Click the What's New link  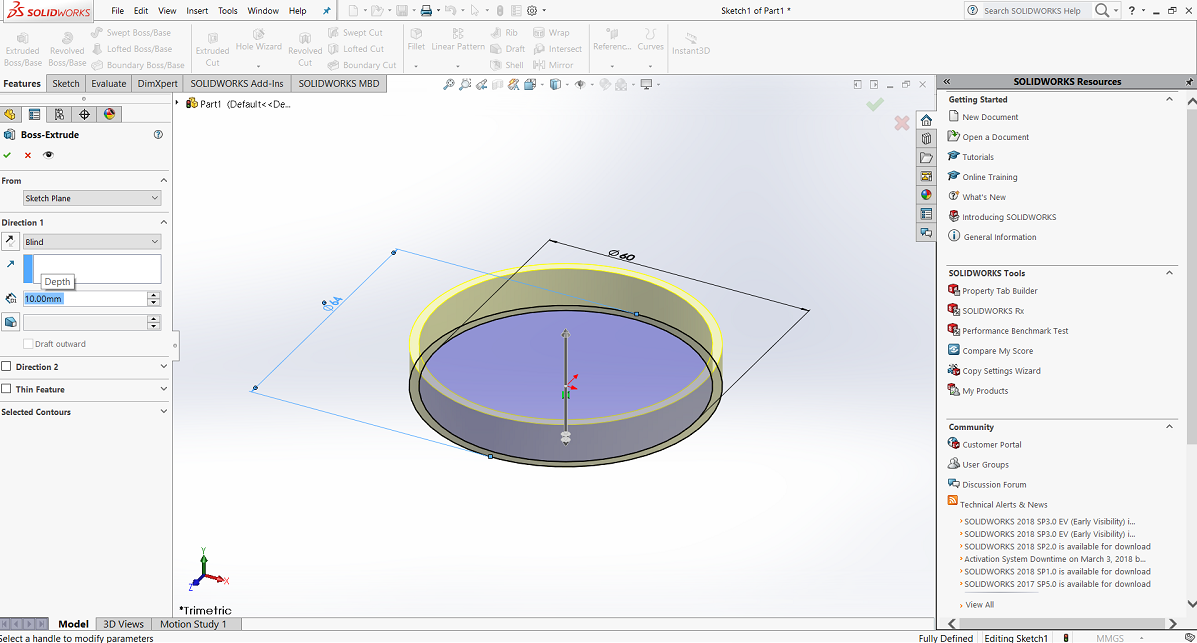pyautogui.click(x=984, y=197)
